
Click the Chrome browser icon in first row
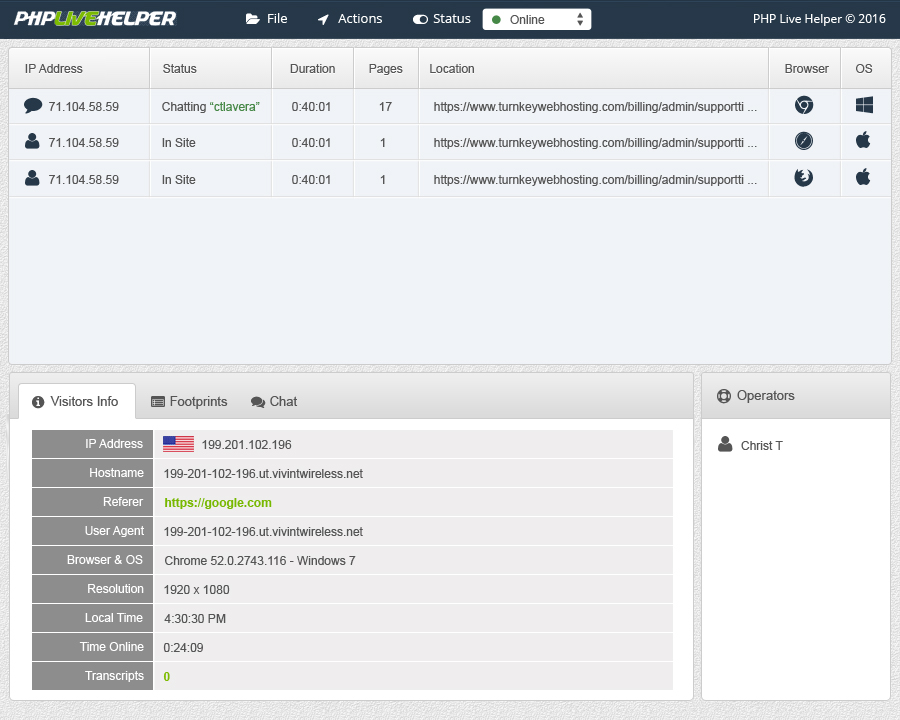803,105
